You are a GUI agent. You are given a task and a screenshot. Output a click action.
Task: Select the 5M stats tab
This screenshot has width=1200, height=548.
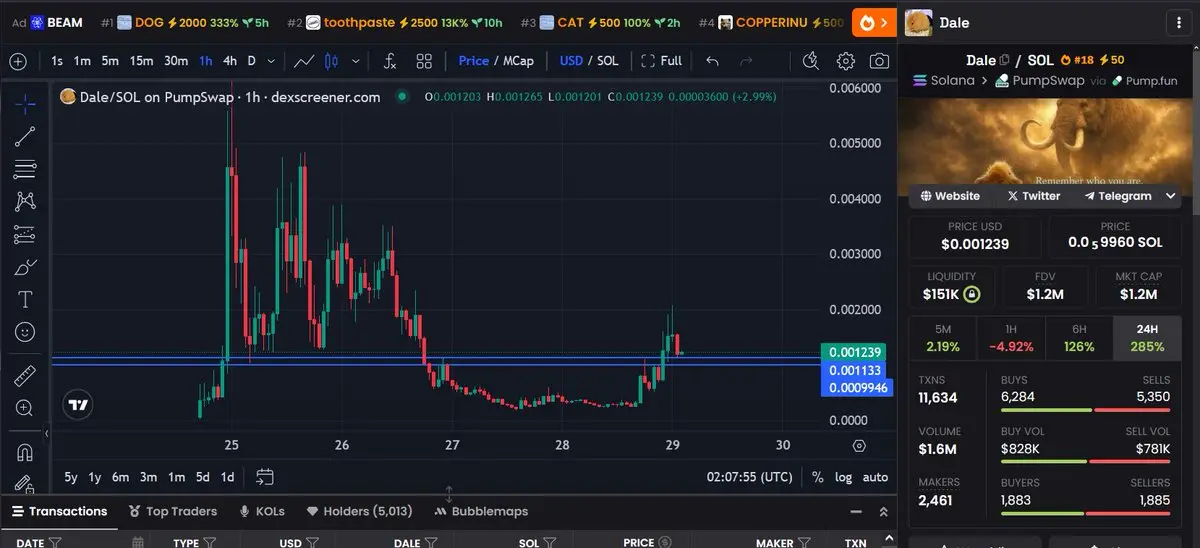click(942, 338)
